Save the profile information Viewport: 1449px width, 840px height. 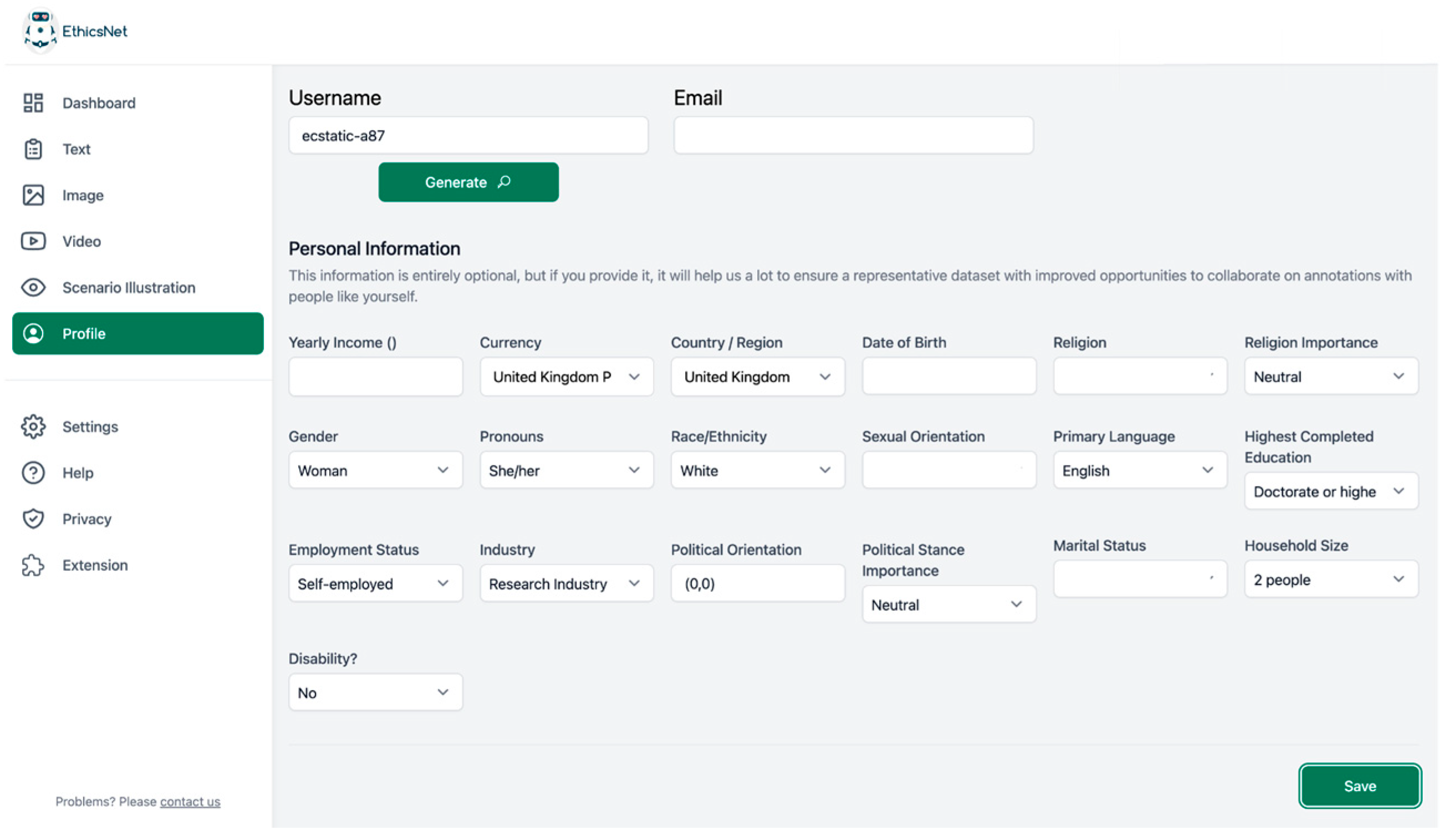(x=1359, y=786)
